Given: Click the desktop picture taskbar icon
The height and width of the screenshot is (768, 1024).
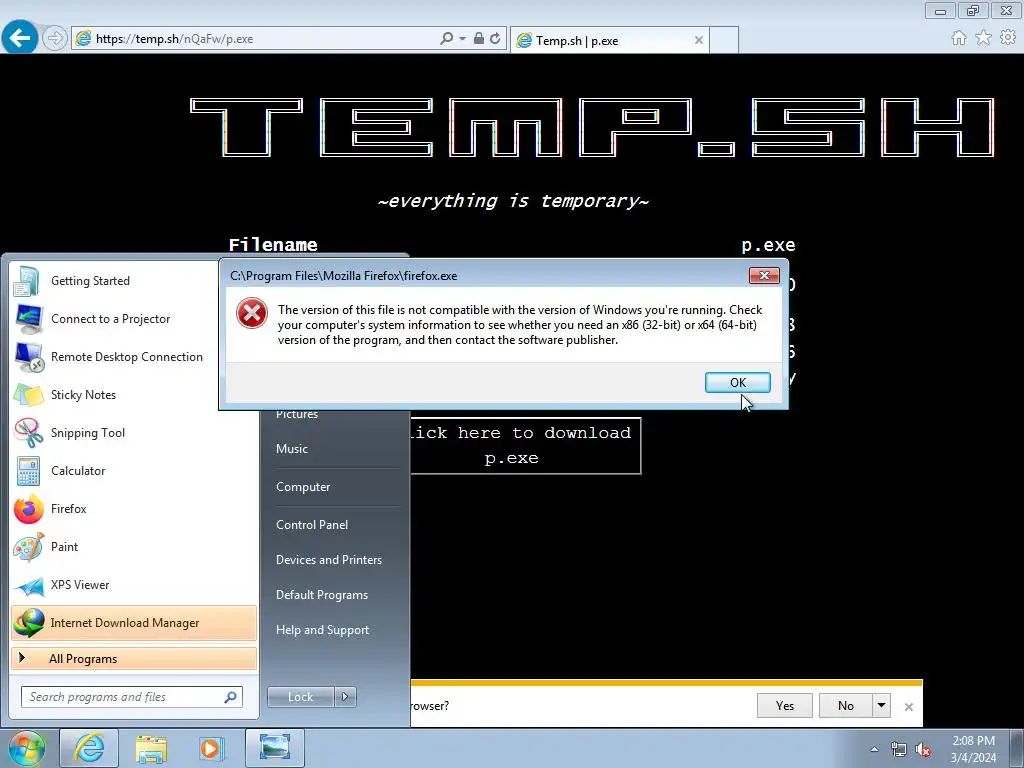Looking at the screenshot, I should [274, 748].
